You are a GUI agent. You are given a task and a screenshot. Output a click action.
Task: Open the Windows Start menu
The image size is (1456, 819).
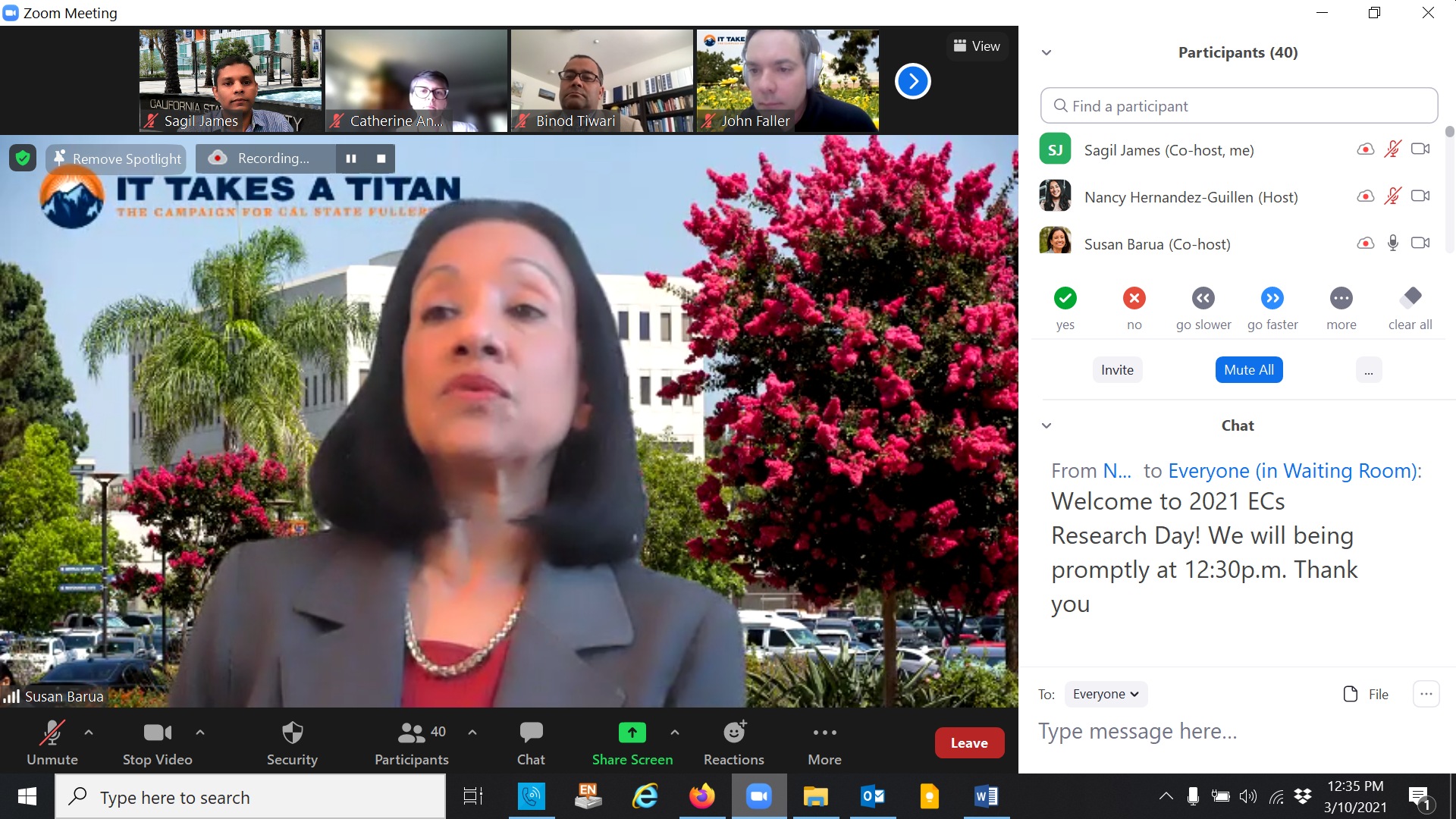pyautogui.click(x=27, y=796)
